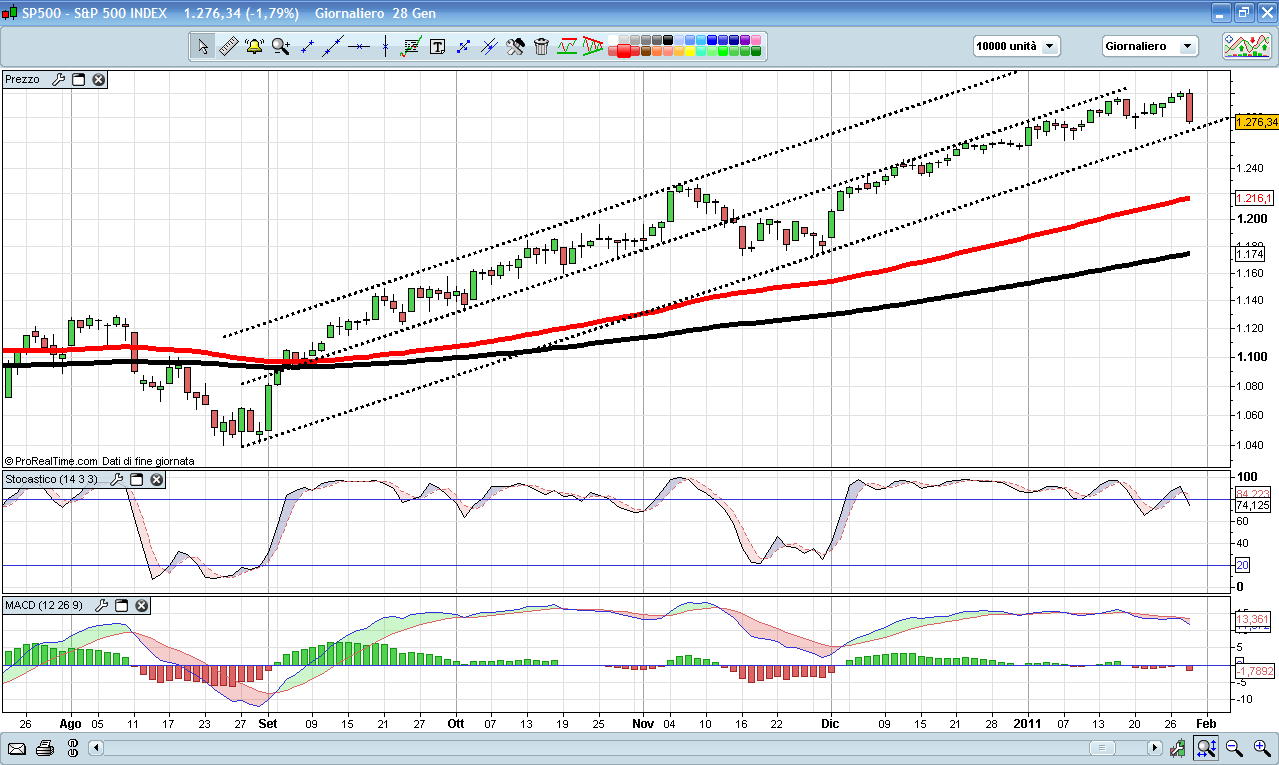Toggle the Stocastico panel window icon
Viewport: 1279px width, 765px height.
click(136, 480)
